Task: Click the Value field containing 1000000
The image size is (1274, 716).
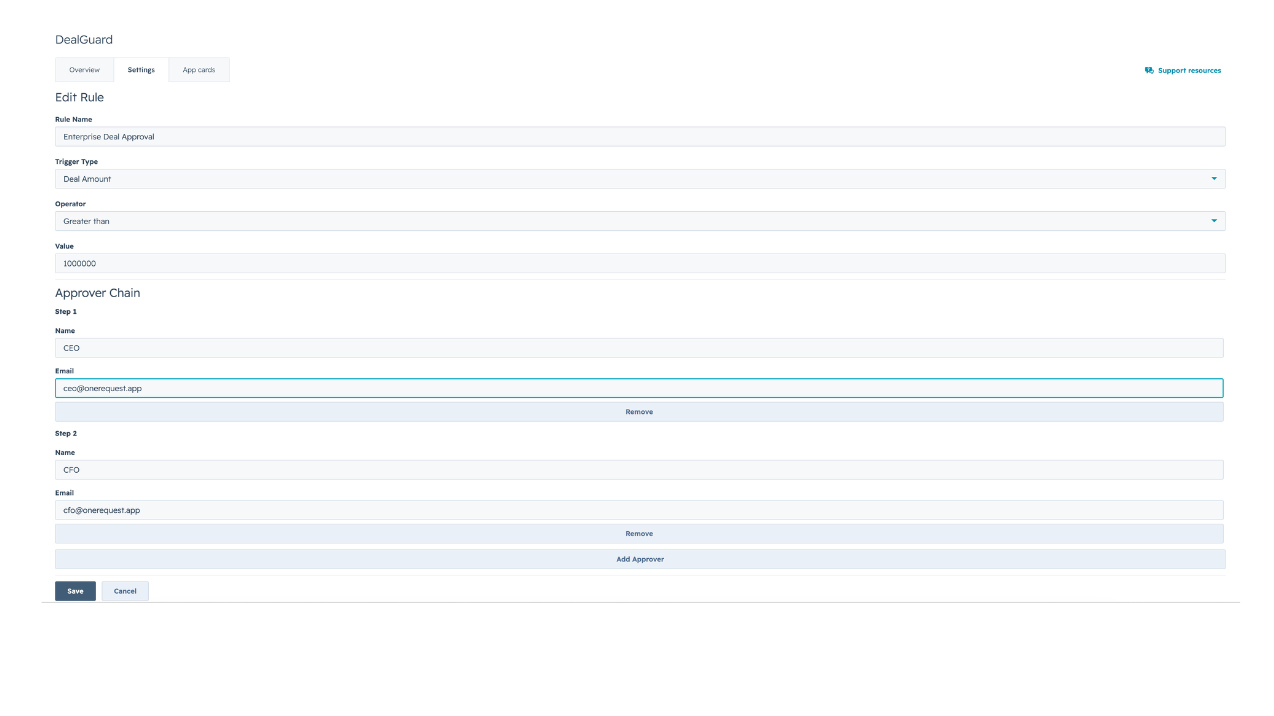Action: pos(640,263)
